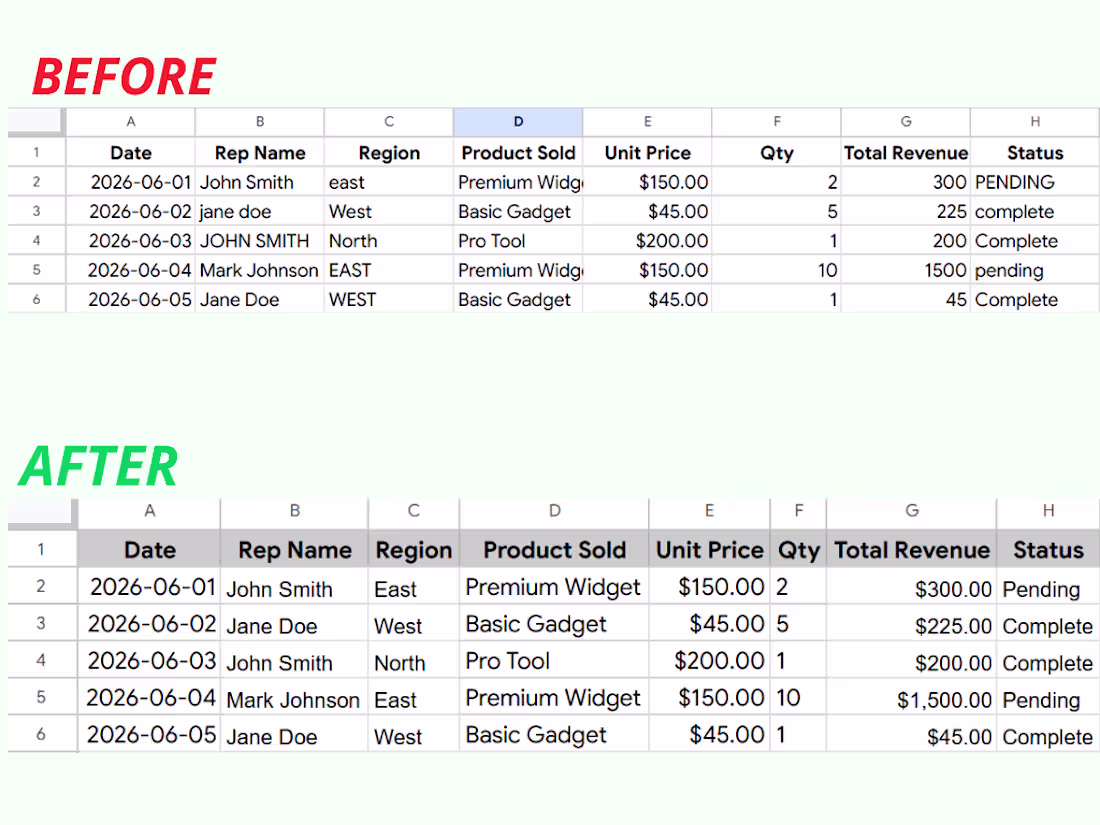The width and height of the screenshot is (1100, 825).
Task: Click 'Rep Name' header cell in BEFORE table
Action: (260, 153)
